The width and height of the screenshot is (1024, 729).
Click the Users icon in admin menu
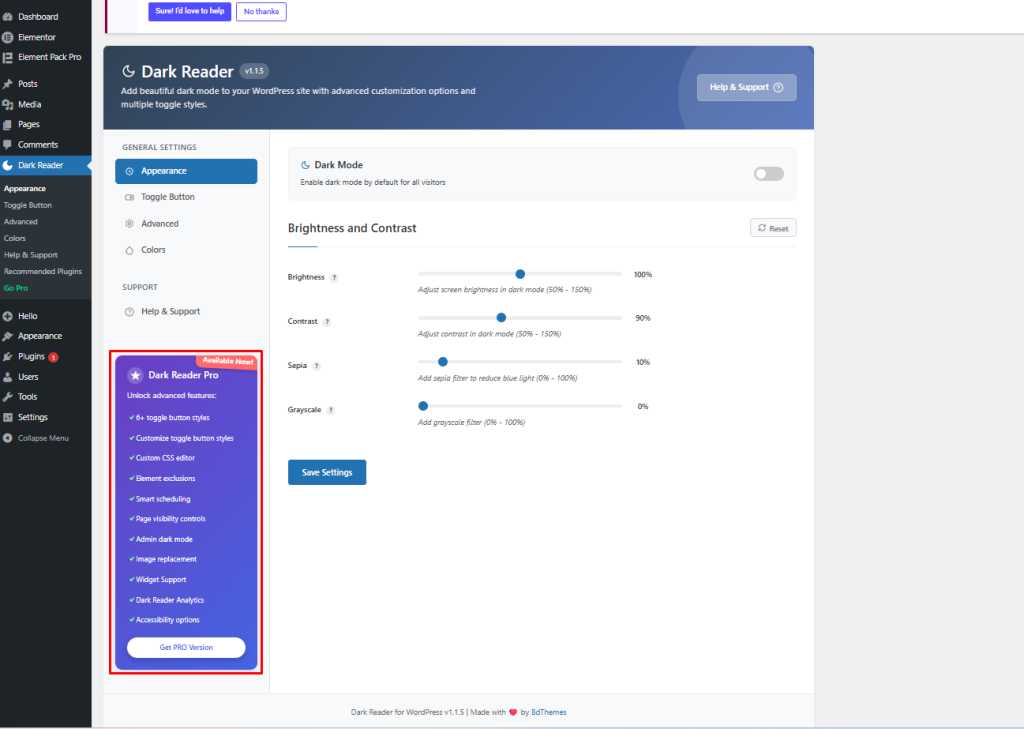coord(8,377)
